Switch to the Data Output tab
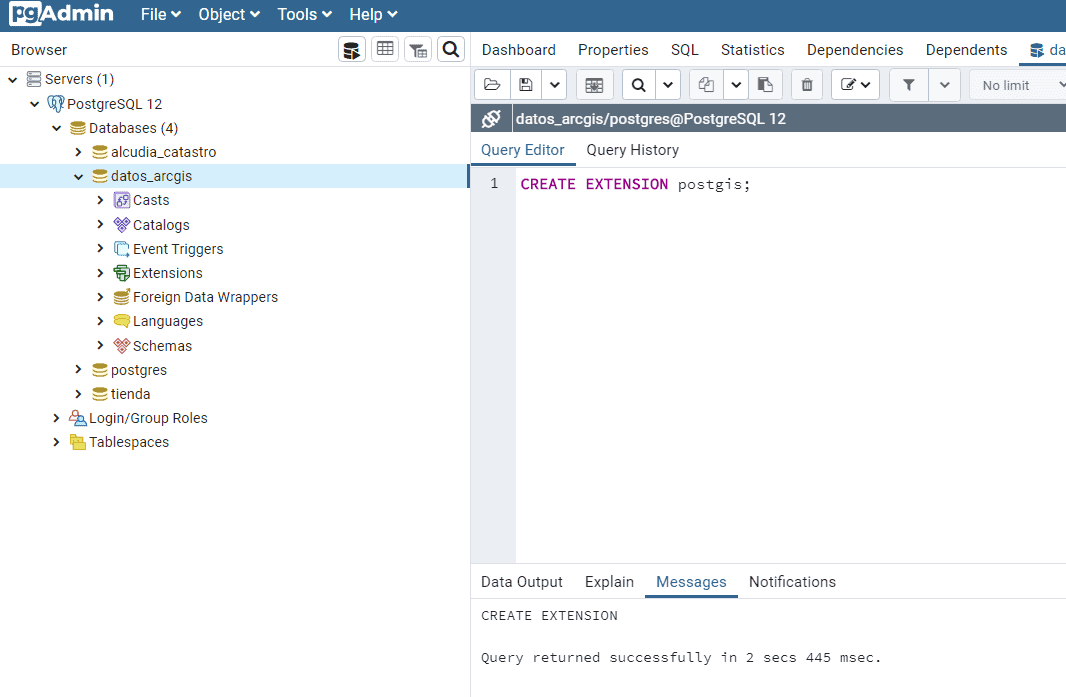This screenshot has width=1066, height=697. [x=521, y=582]
